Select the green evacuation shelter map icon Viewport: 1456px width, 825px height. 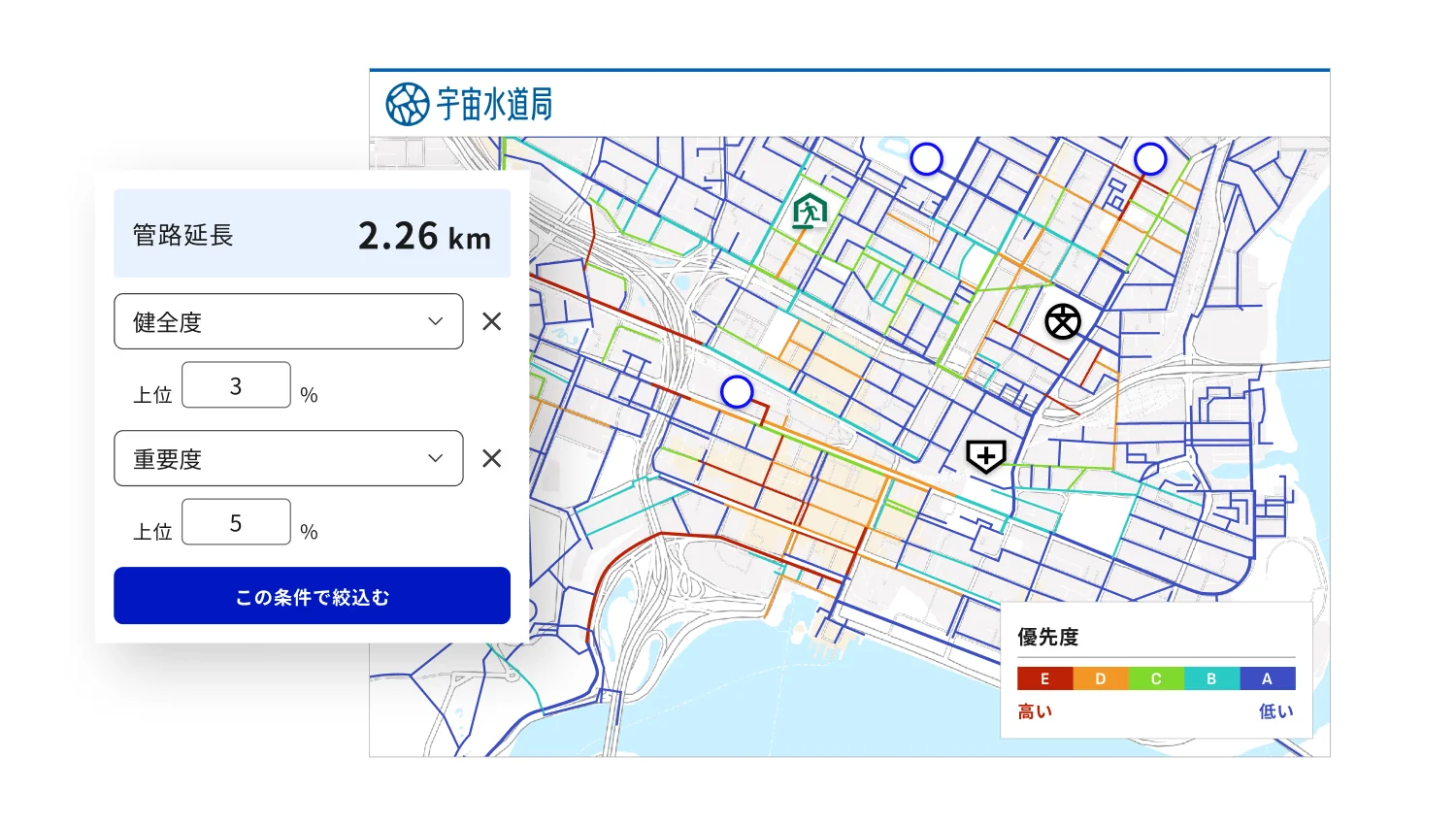[x=809, y=211]
